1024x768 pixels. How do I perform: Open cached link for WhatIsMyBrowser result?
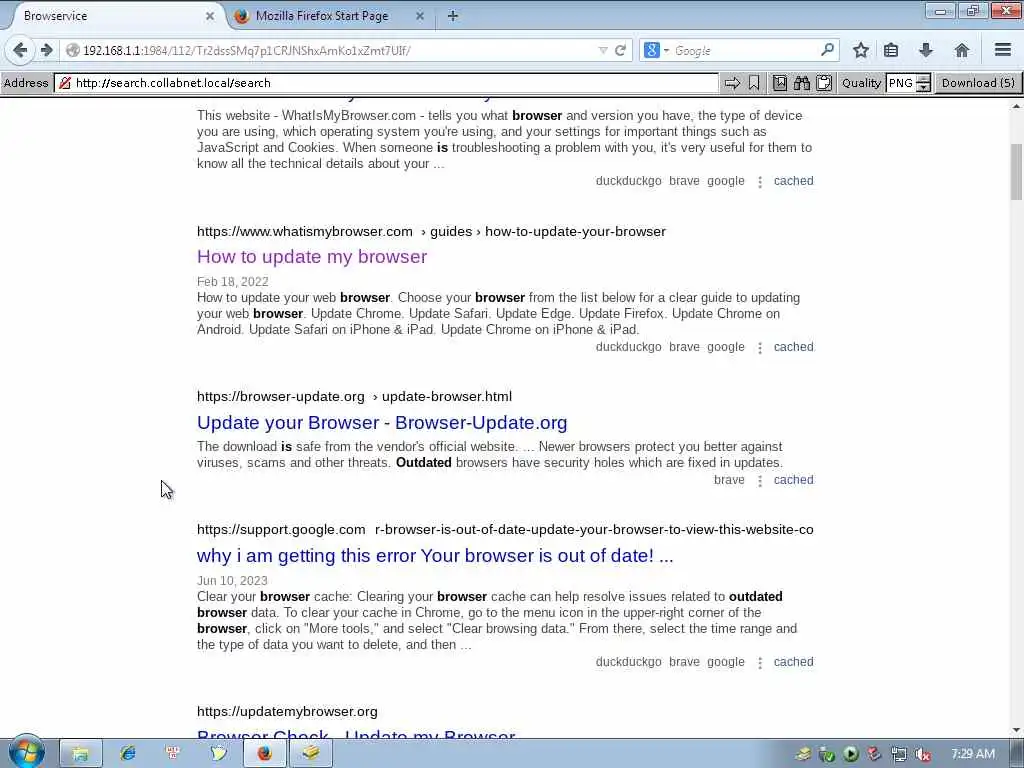click(793, 181)
